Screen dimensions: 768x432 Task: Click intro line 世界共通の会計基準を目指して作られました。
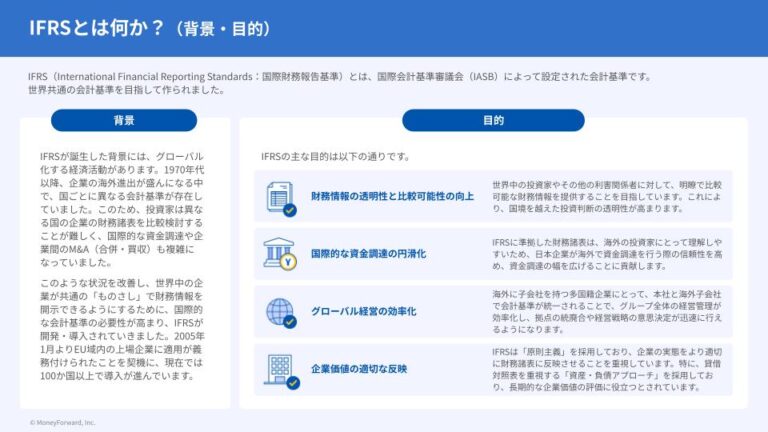(126, 90)
